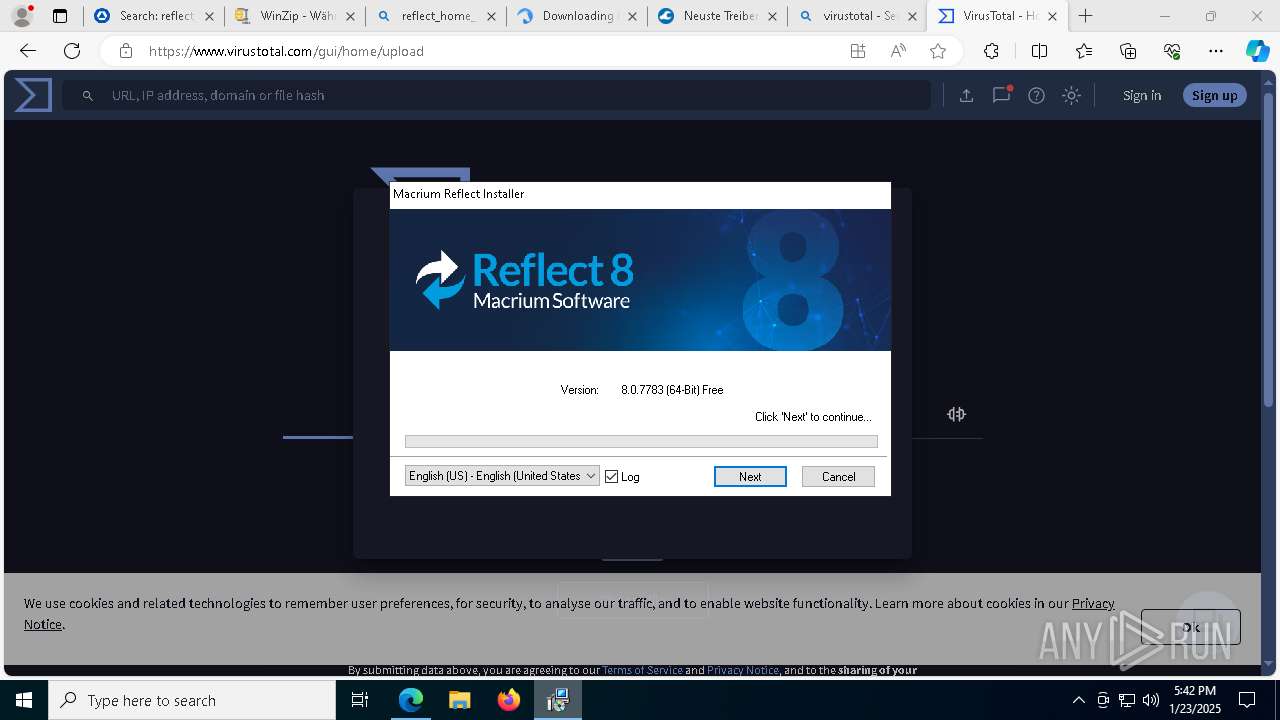Cancel the Macrium Reflect installation
Screen dimensions: 1280x720
(838, 477)
